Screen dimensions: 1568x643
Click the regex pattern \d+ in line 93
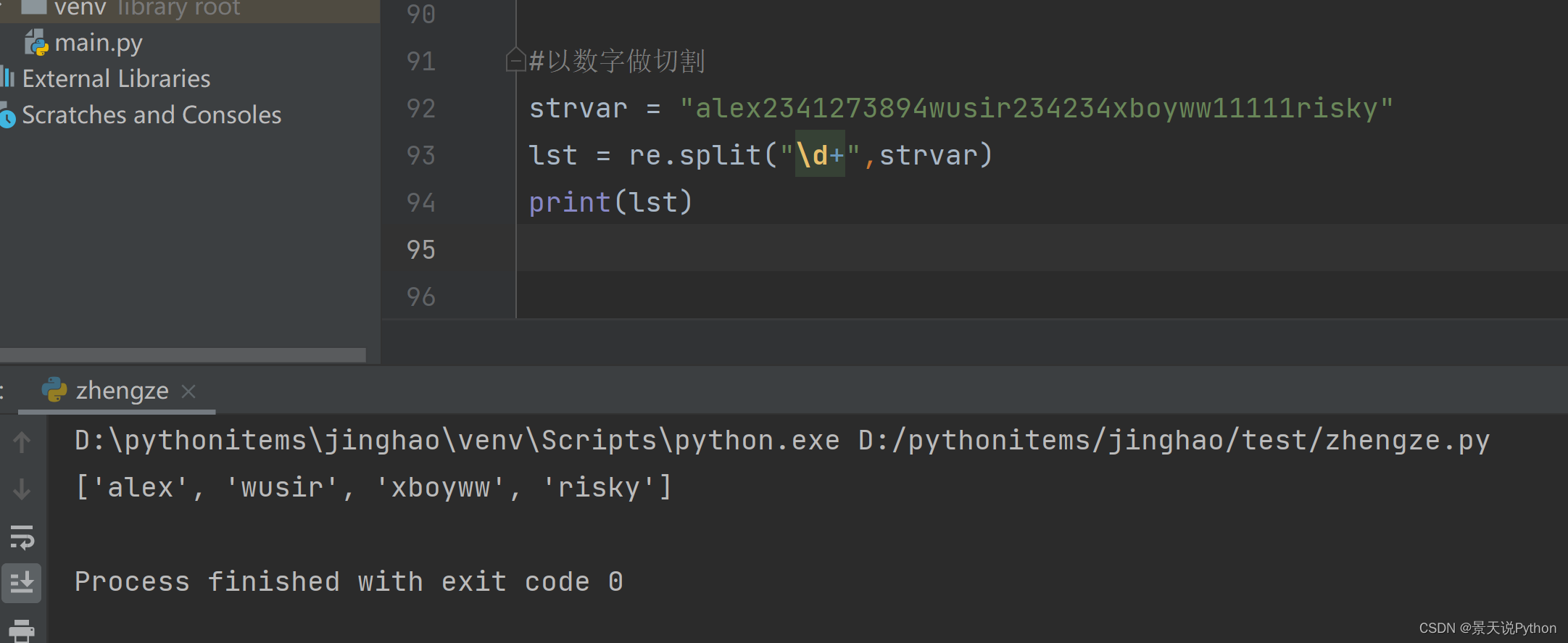click(821, 154)
